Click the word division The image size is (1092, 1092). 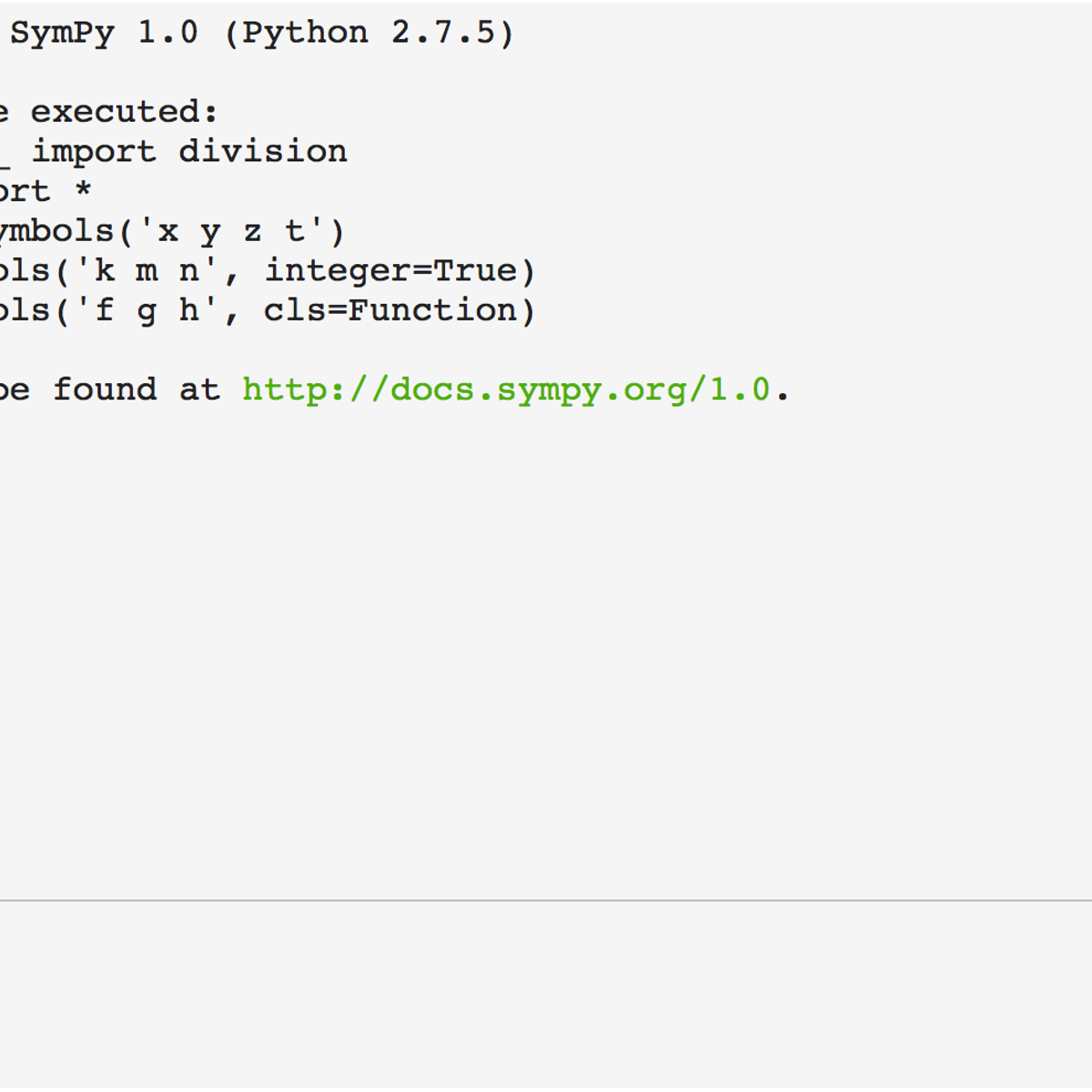262,152
